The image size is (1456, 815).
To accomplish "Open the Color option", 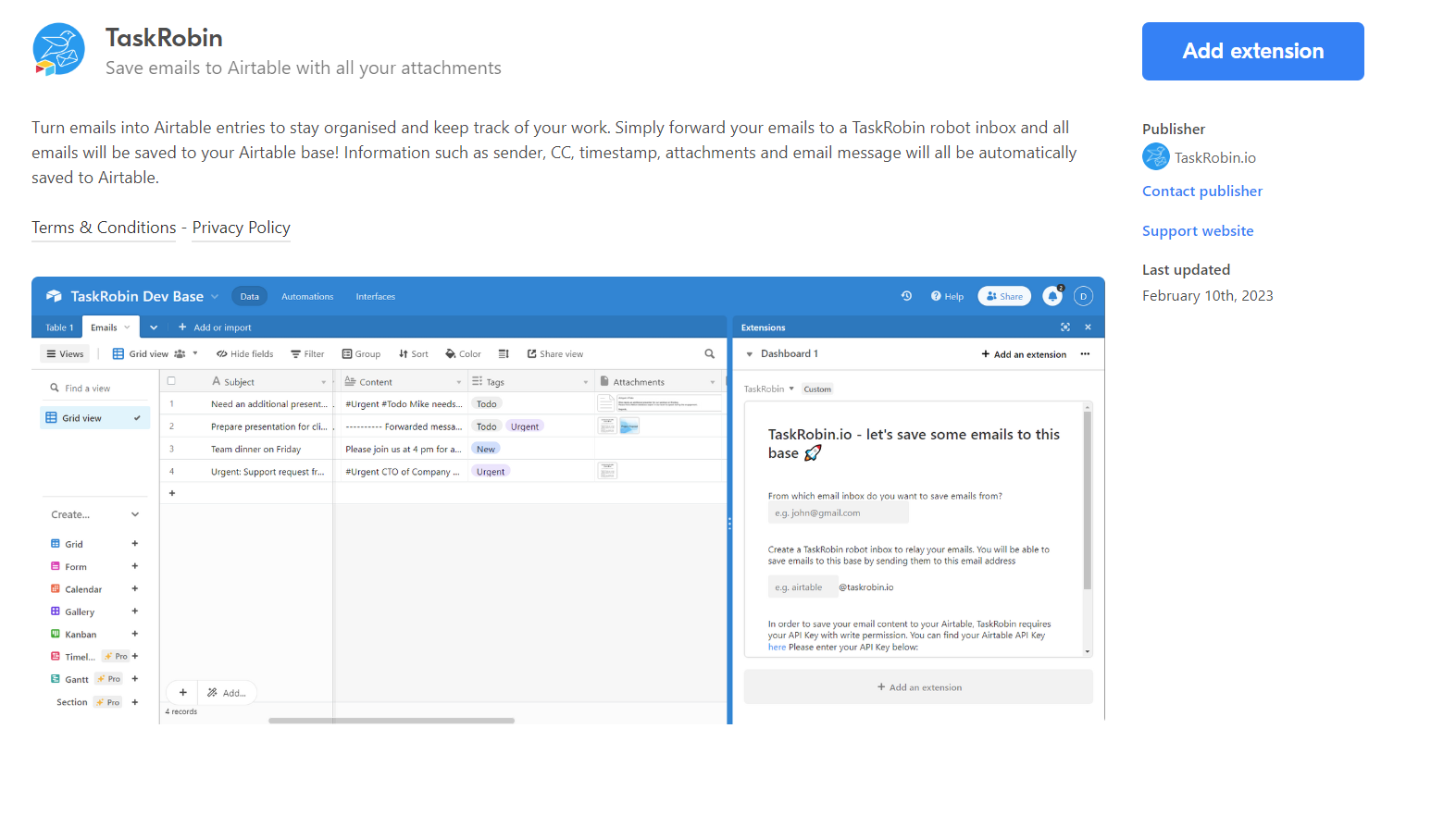I will 463,354.
